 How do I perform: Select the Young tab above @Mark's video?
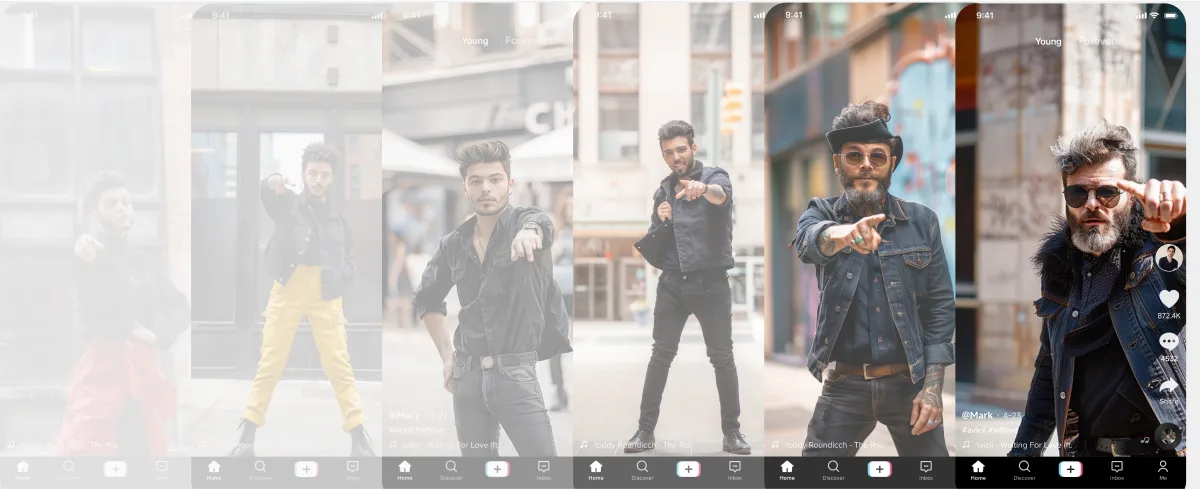coord(1048,42)
